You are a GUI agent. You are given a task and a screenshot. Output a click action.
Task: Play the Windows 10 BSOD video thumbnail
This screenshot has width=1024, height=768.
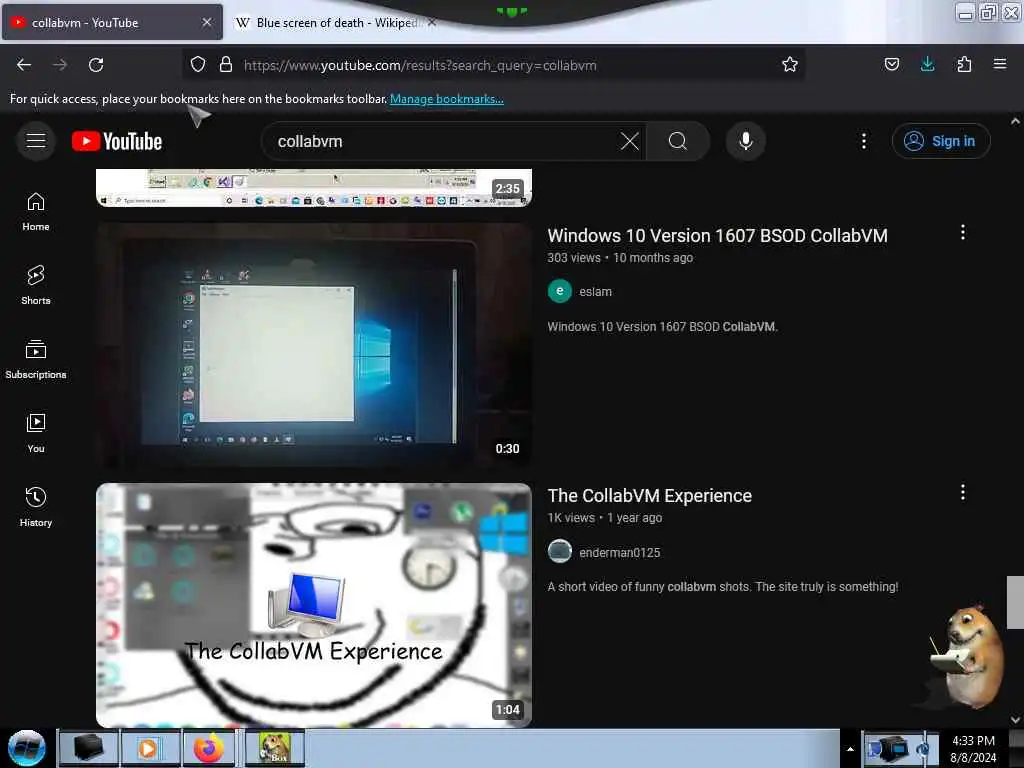coord(313,345)
